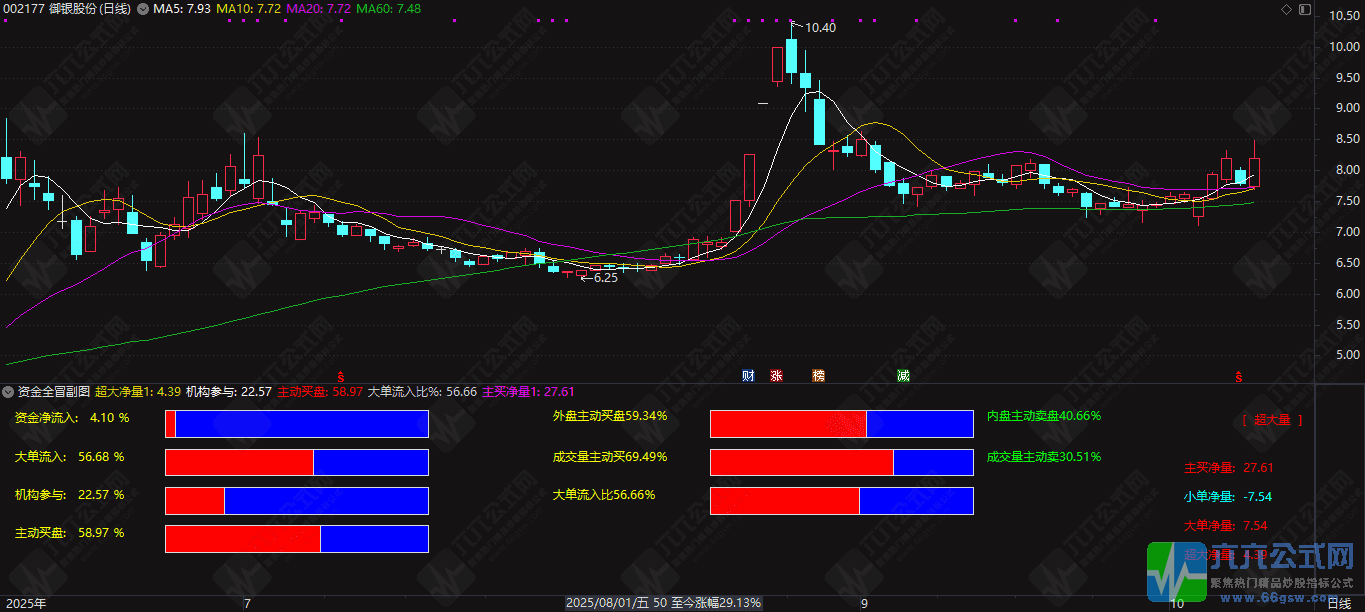This screenshot has width=1365, height=612.
Task: Select the MA10: 7.72 indicator label
Action: (248, 9)
